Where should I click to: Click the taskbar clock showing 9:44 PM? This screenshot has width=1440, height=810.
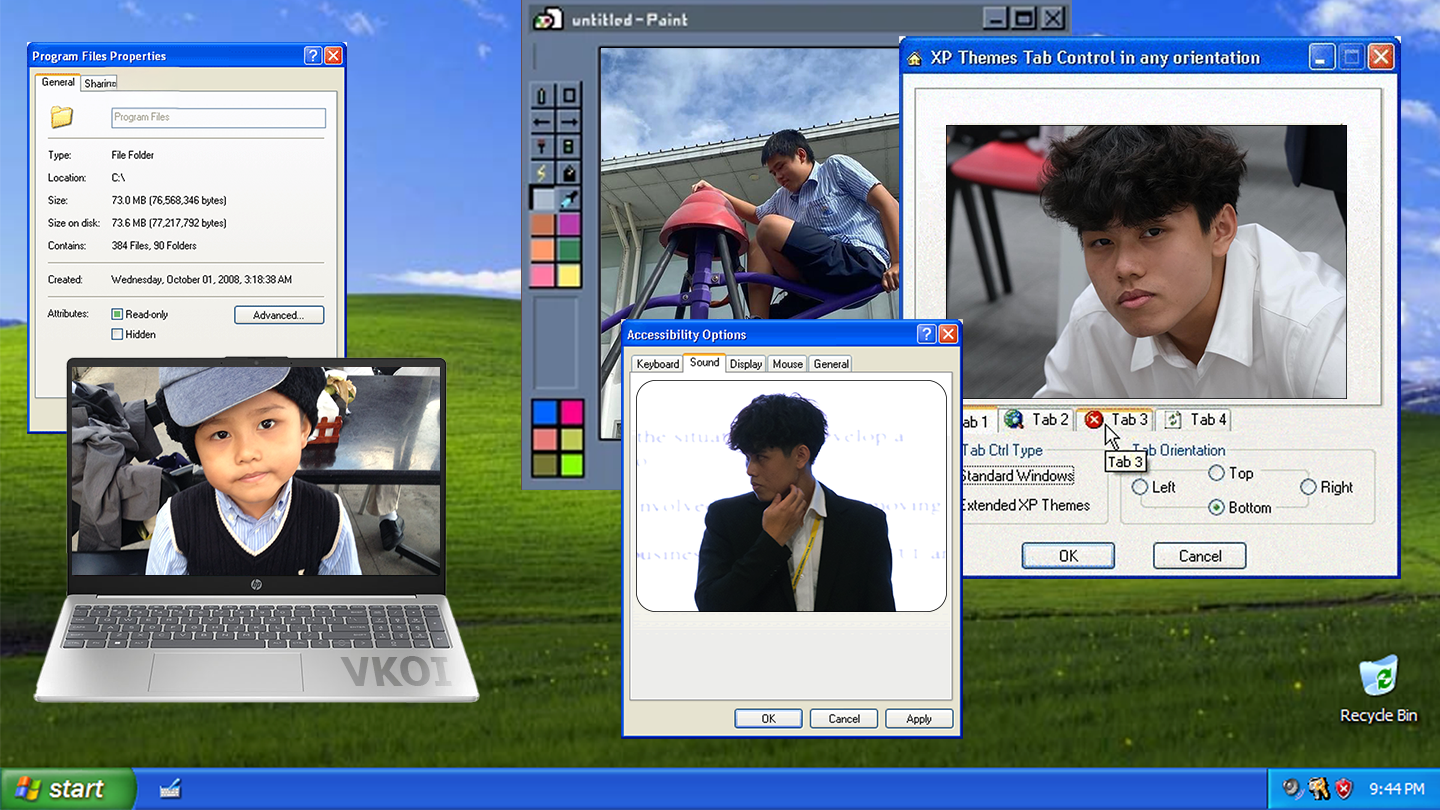click(1396, 789)
